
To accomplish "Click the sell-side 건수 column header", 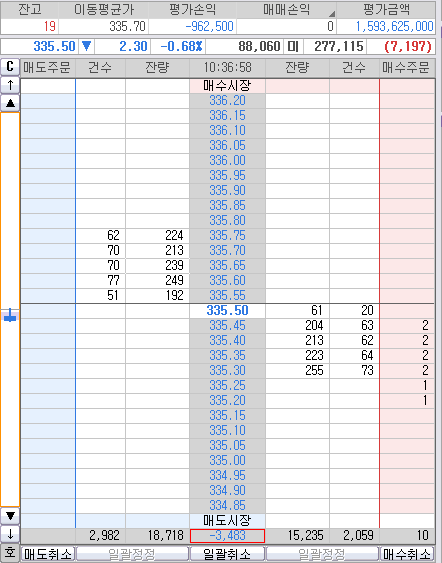I will pyautogui.click(x=100, y=68).
